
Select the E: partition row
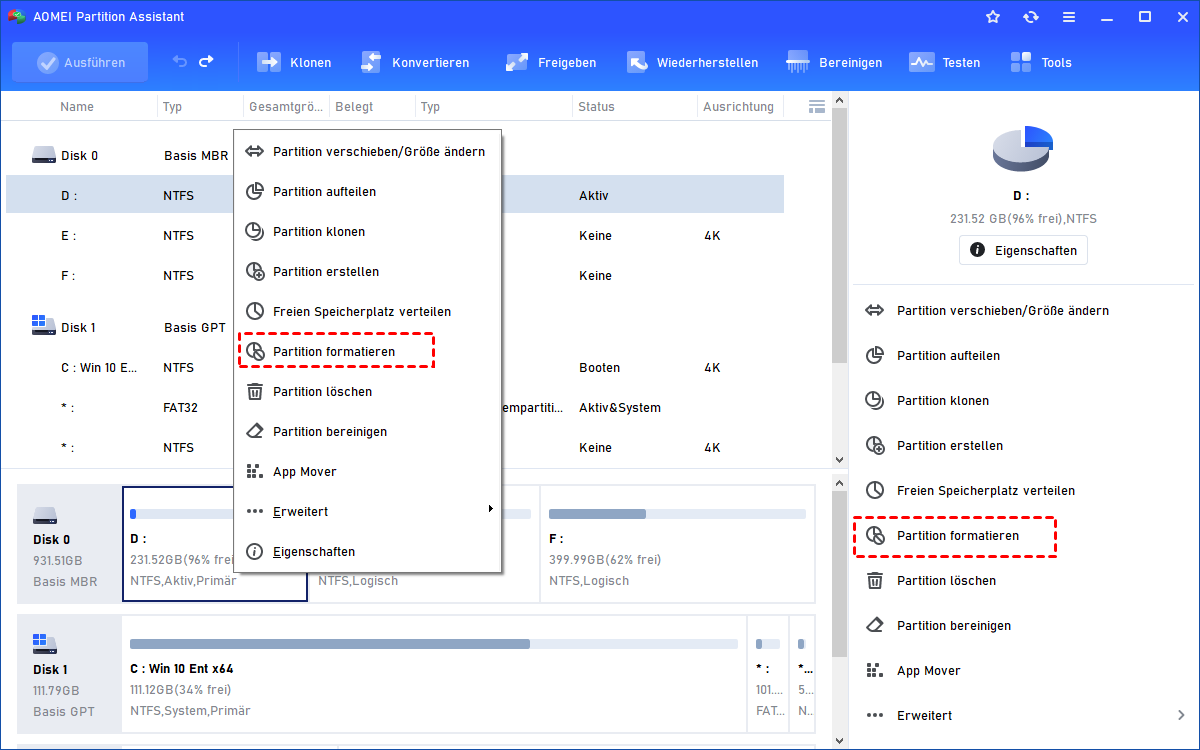click(120, 236)
